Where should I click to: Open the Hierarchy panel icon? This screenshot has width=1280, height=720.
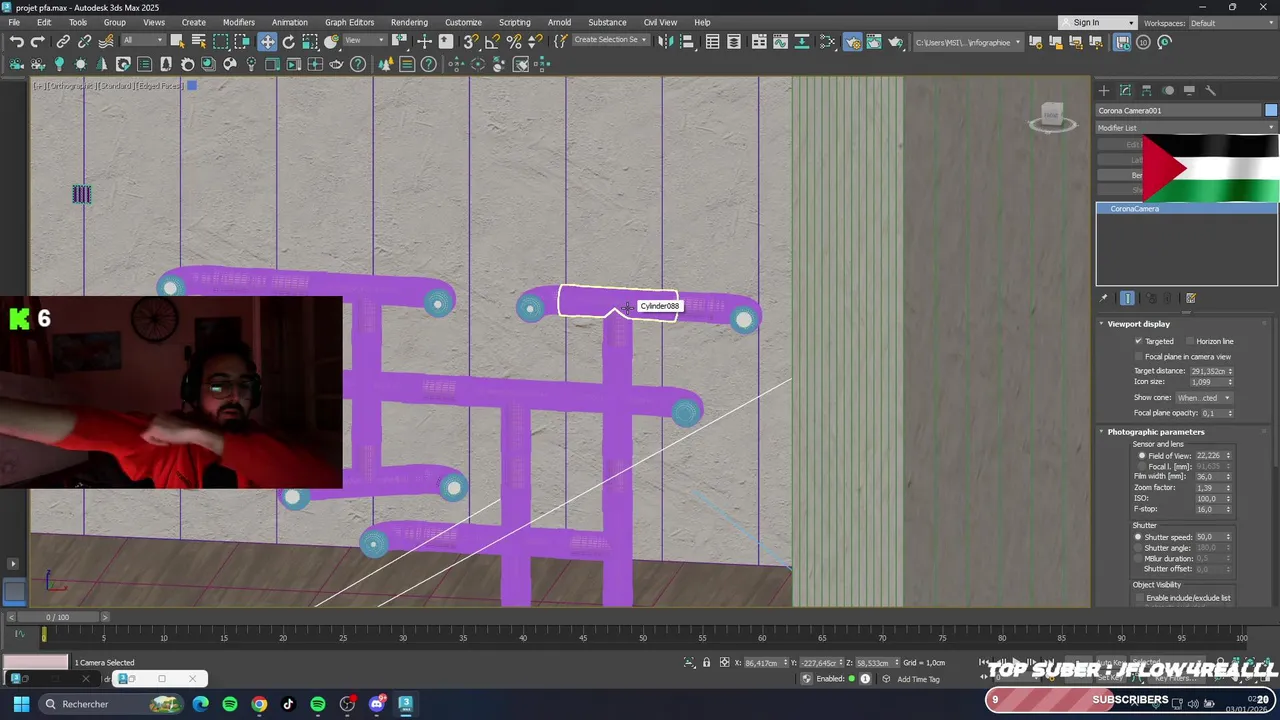pos(1147,90)
